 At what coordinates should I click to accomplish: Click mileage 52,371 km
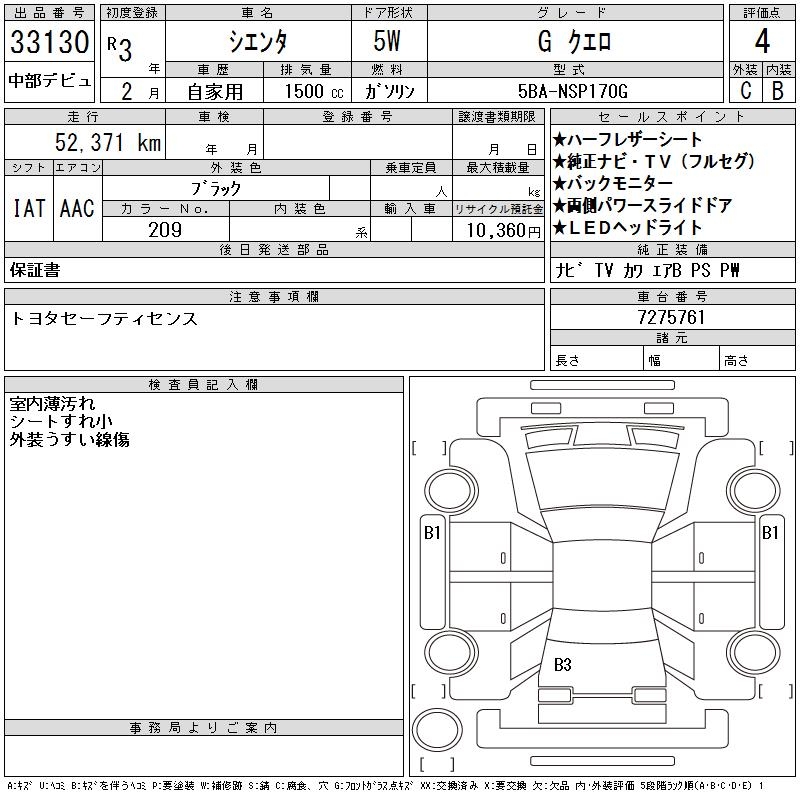(x=108, y=142)
